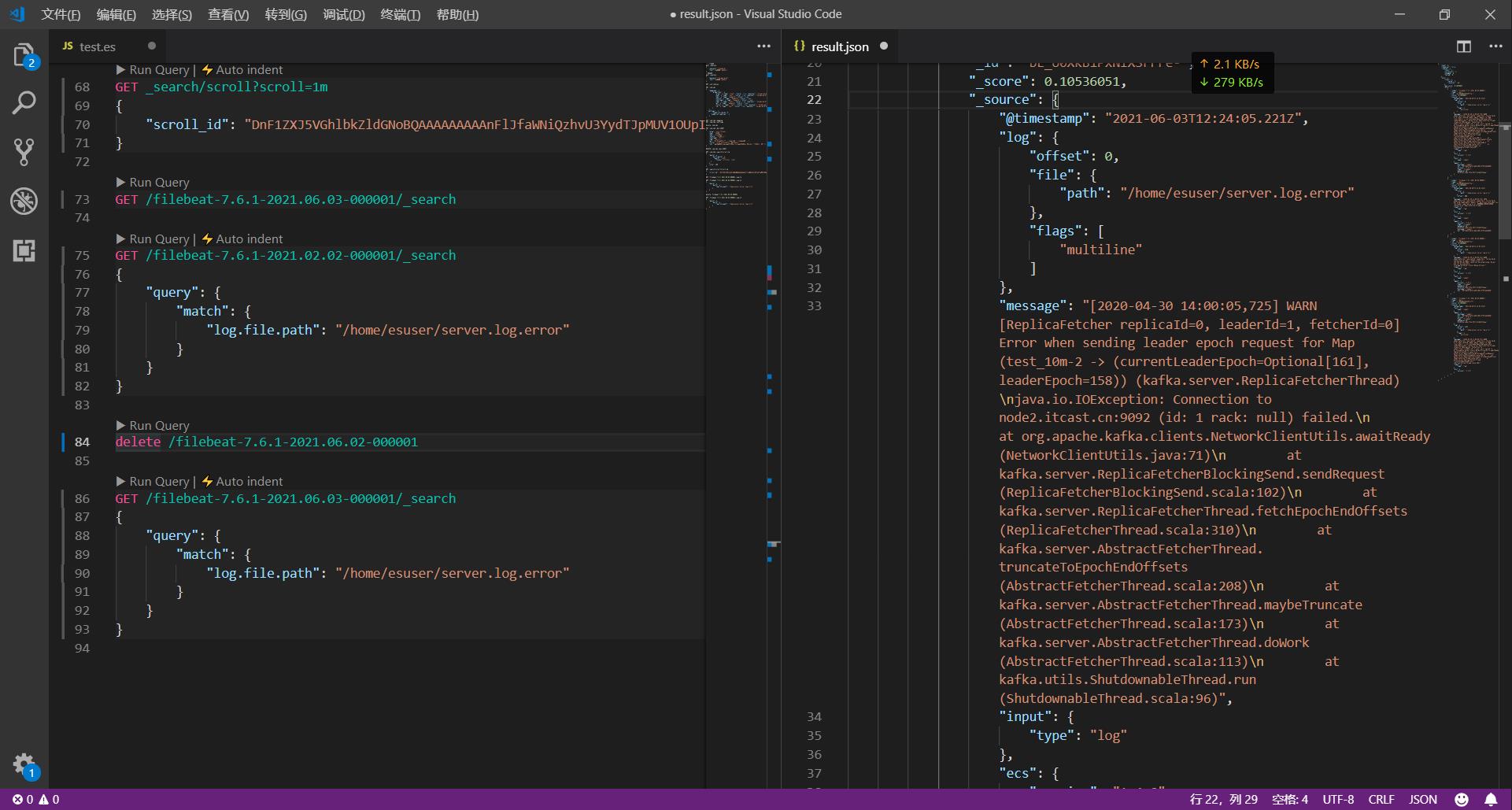The image size is (1512, 810).
Task: Select language mode JSON in status bar
Action: (1422, 799)
